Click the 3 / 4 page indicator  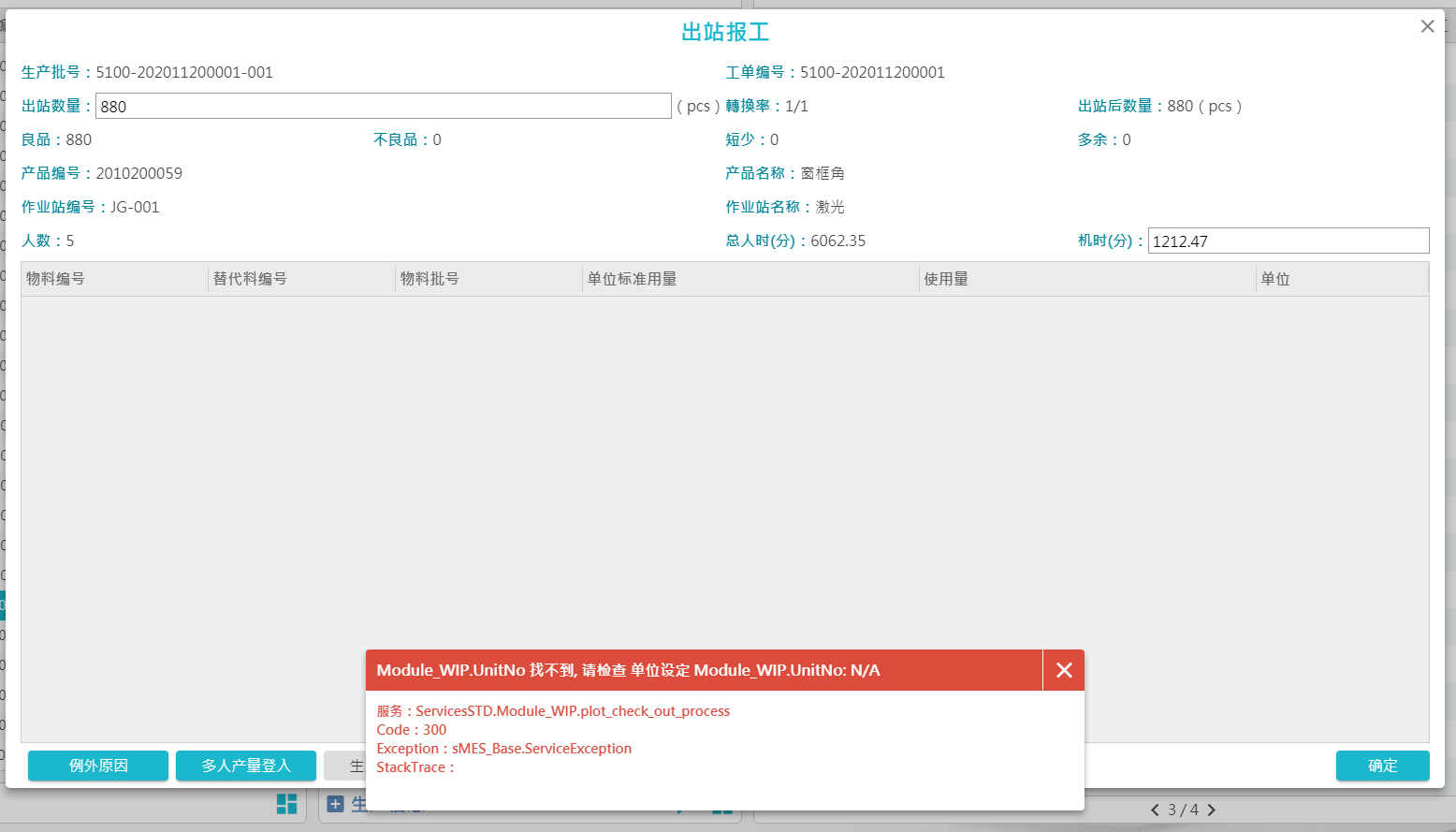[1183, 810]
